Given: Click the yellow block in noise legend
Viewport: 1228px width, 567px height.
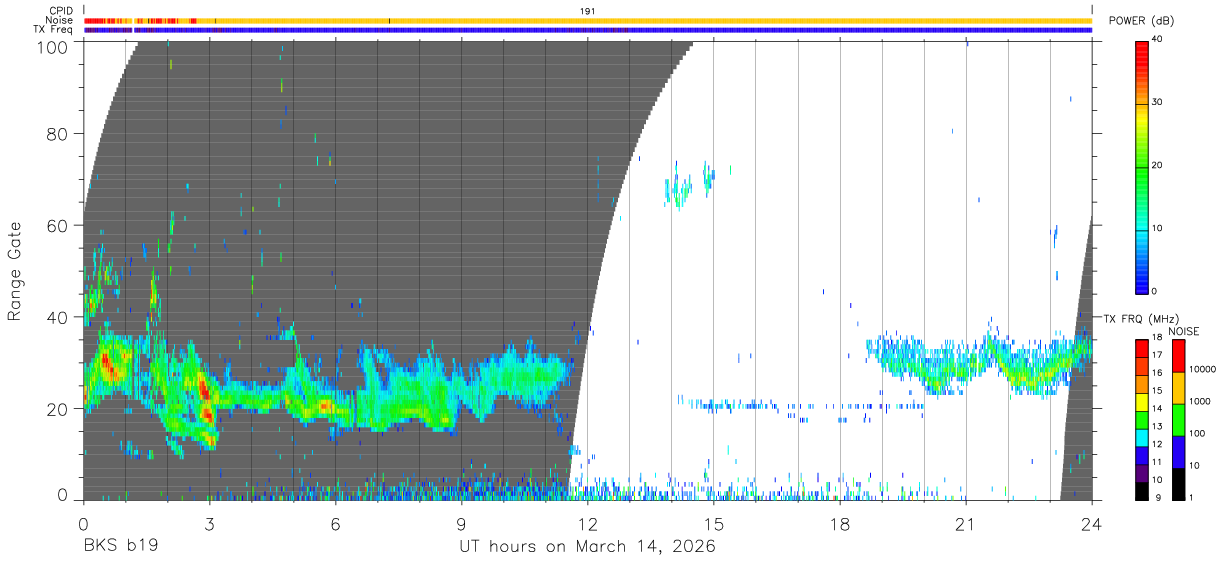Looking at the screenshot, I should point(1177,387).
